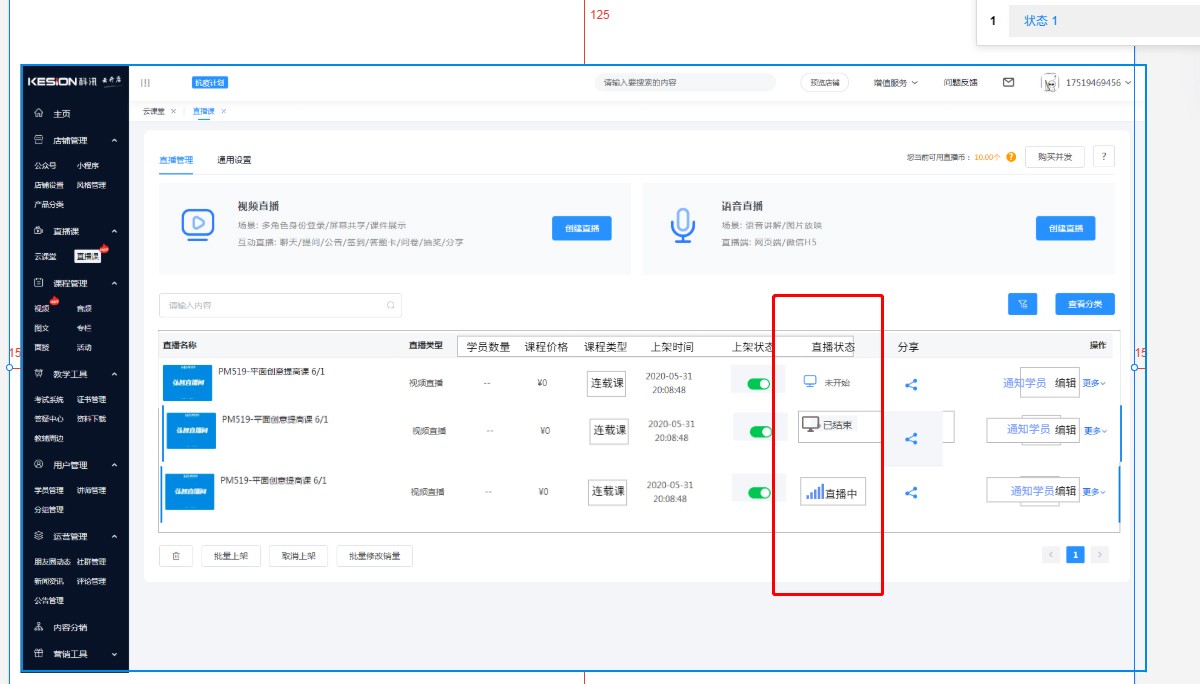1200x684 pixels.
Task: Select 主页 in the left sidebar
Action: coord(61,114)
